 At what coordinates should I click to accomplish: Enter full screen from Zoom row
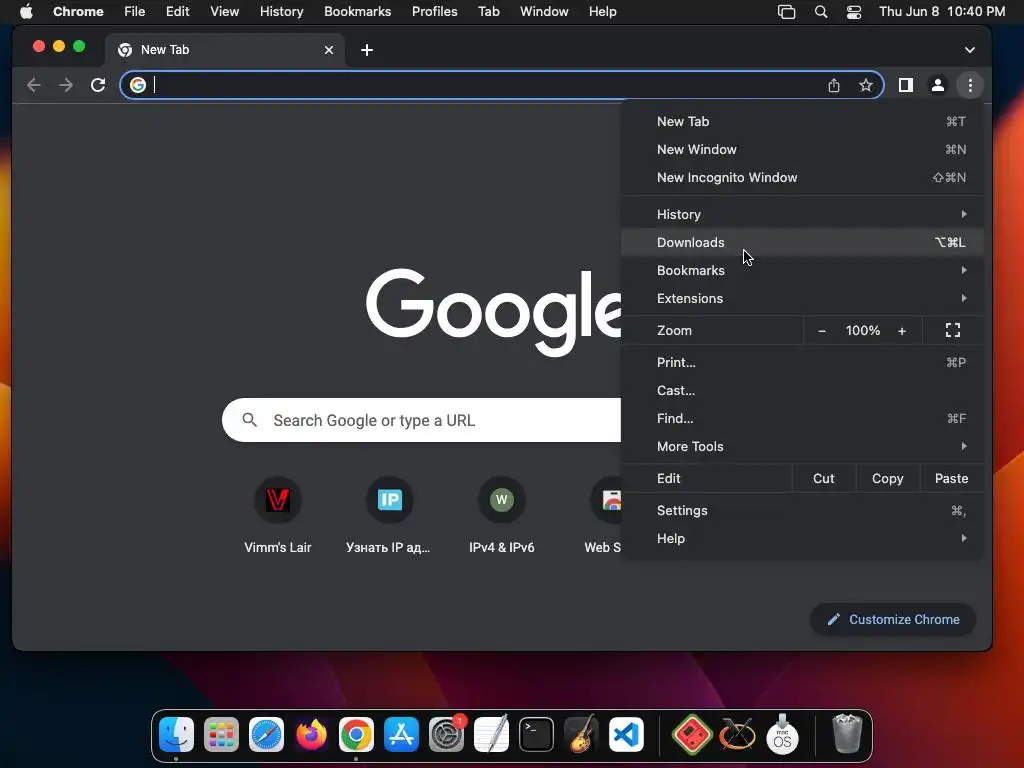pyautogui.click(x=953, y=330)
